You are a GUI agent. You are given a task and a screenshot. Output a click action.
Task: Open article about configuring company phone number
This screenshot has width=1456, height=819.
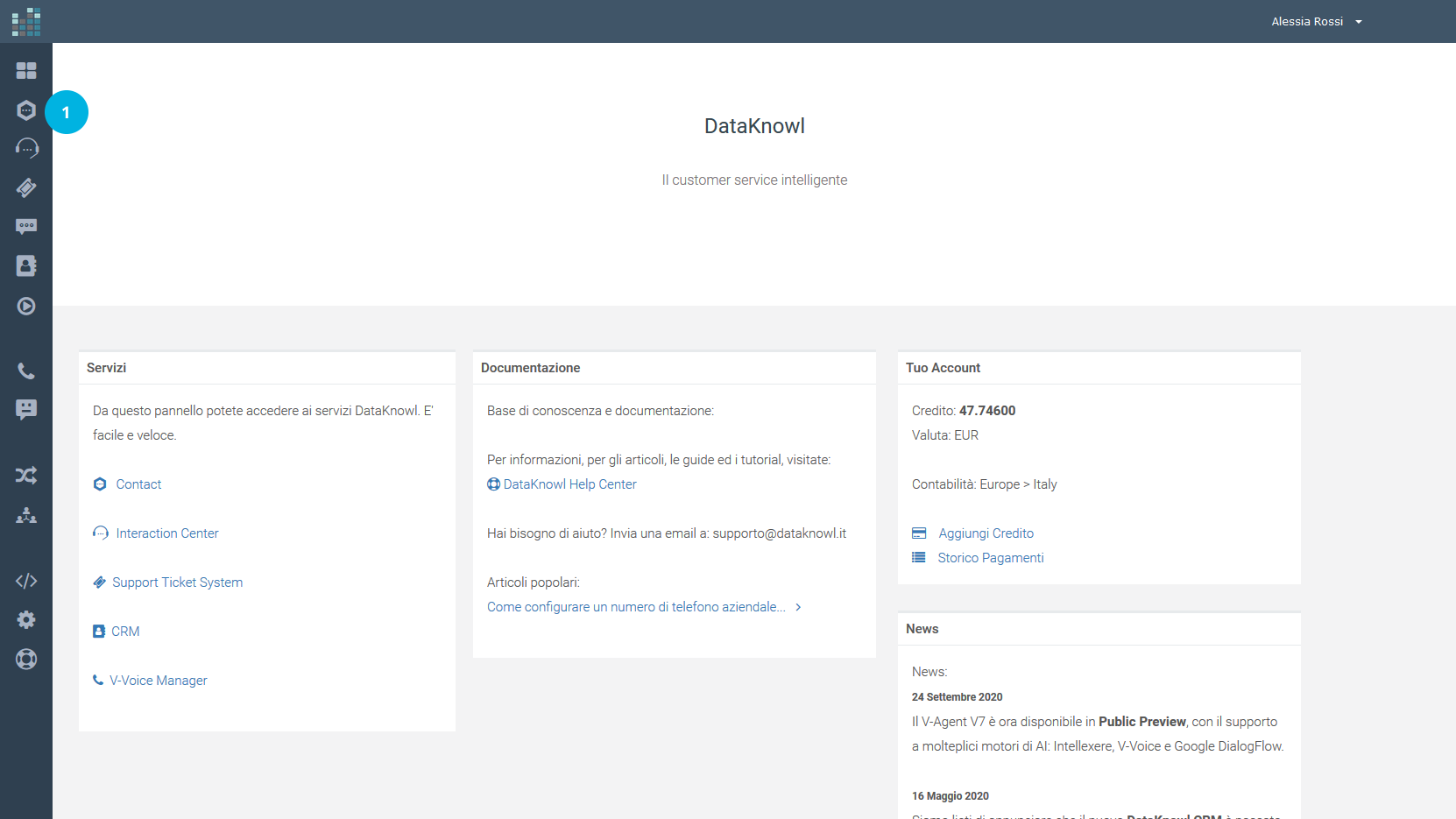(x=636, y=607)
